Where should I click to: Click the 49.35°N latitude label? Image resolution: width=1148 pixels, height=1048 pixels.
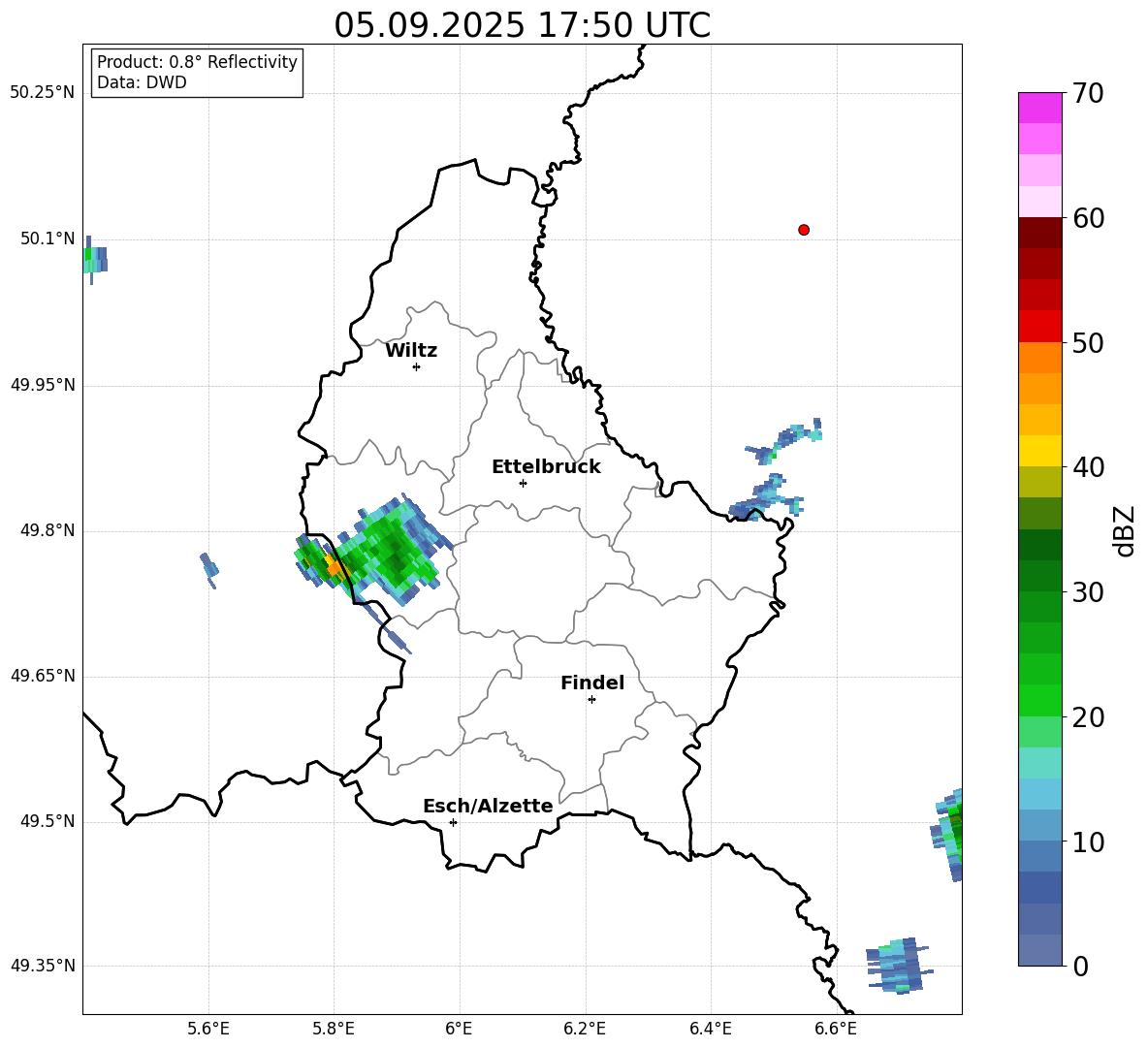43,966
